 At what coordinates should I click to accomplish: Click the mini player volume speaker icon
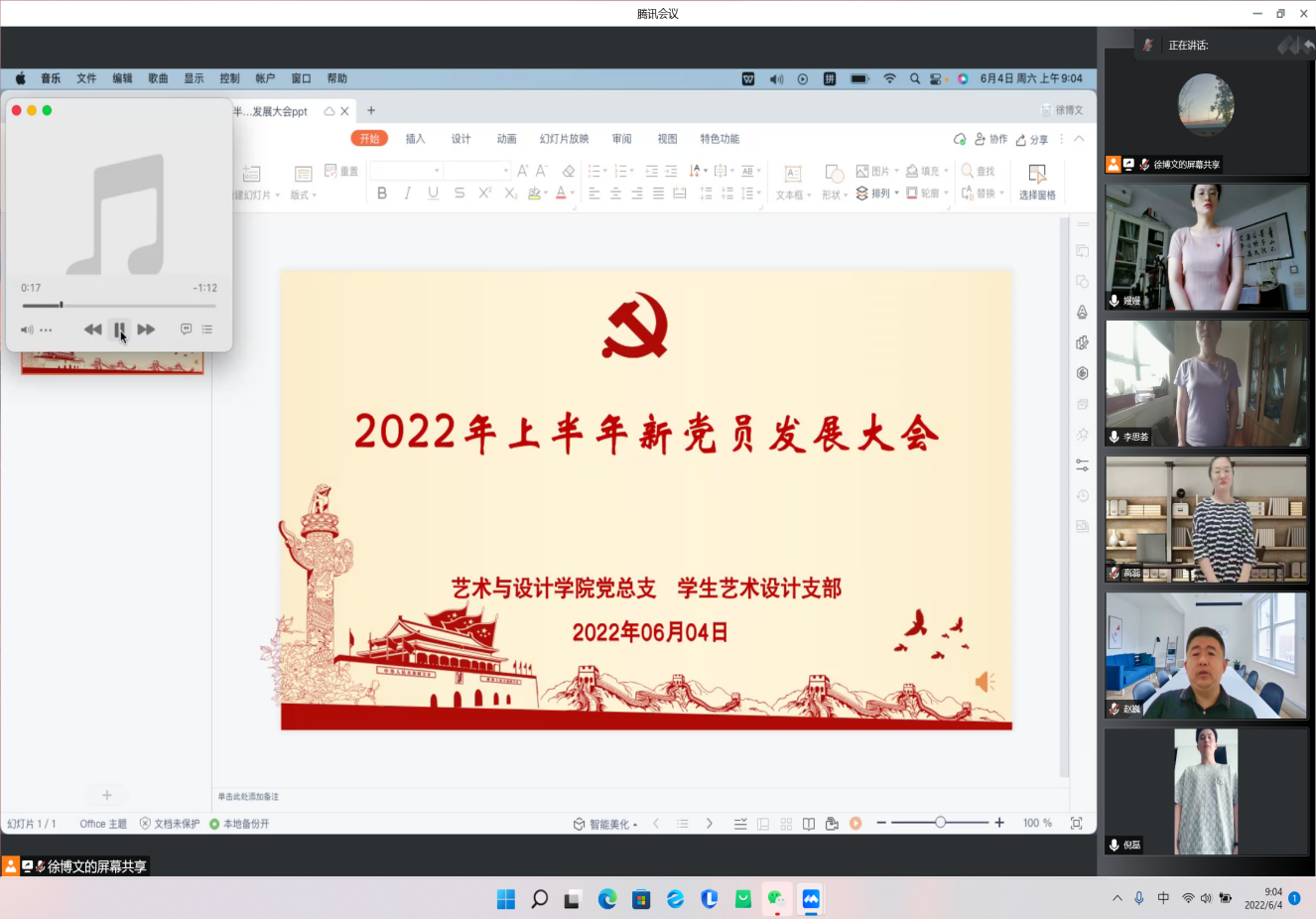click(27, 329)
